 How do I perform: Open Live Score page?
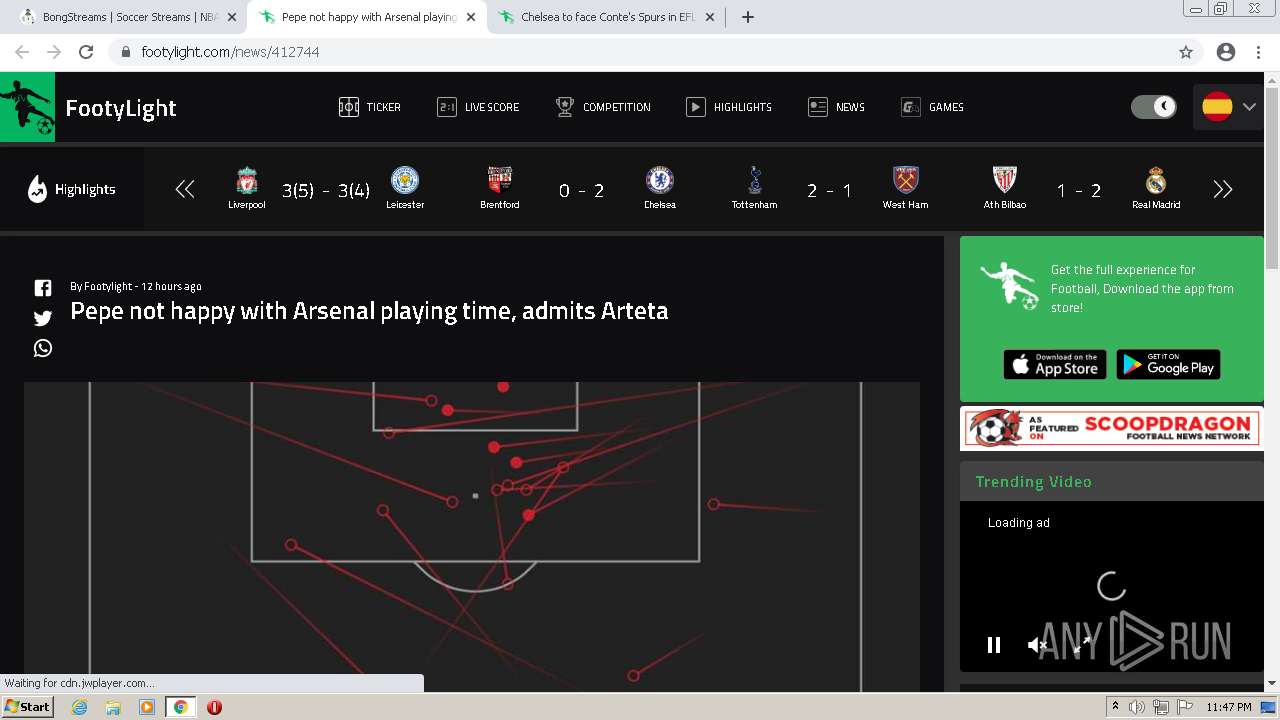pos(478,107)
